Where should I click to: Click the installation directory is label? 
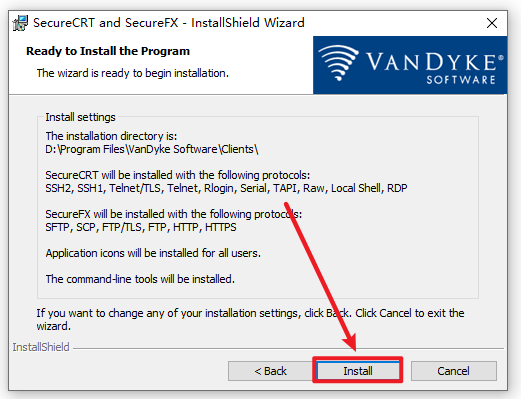[111, 136]
